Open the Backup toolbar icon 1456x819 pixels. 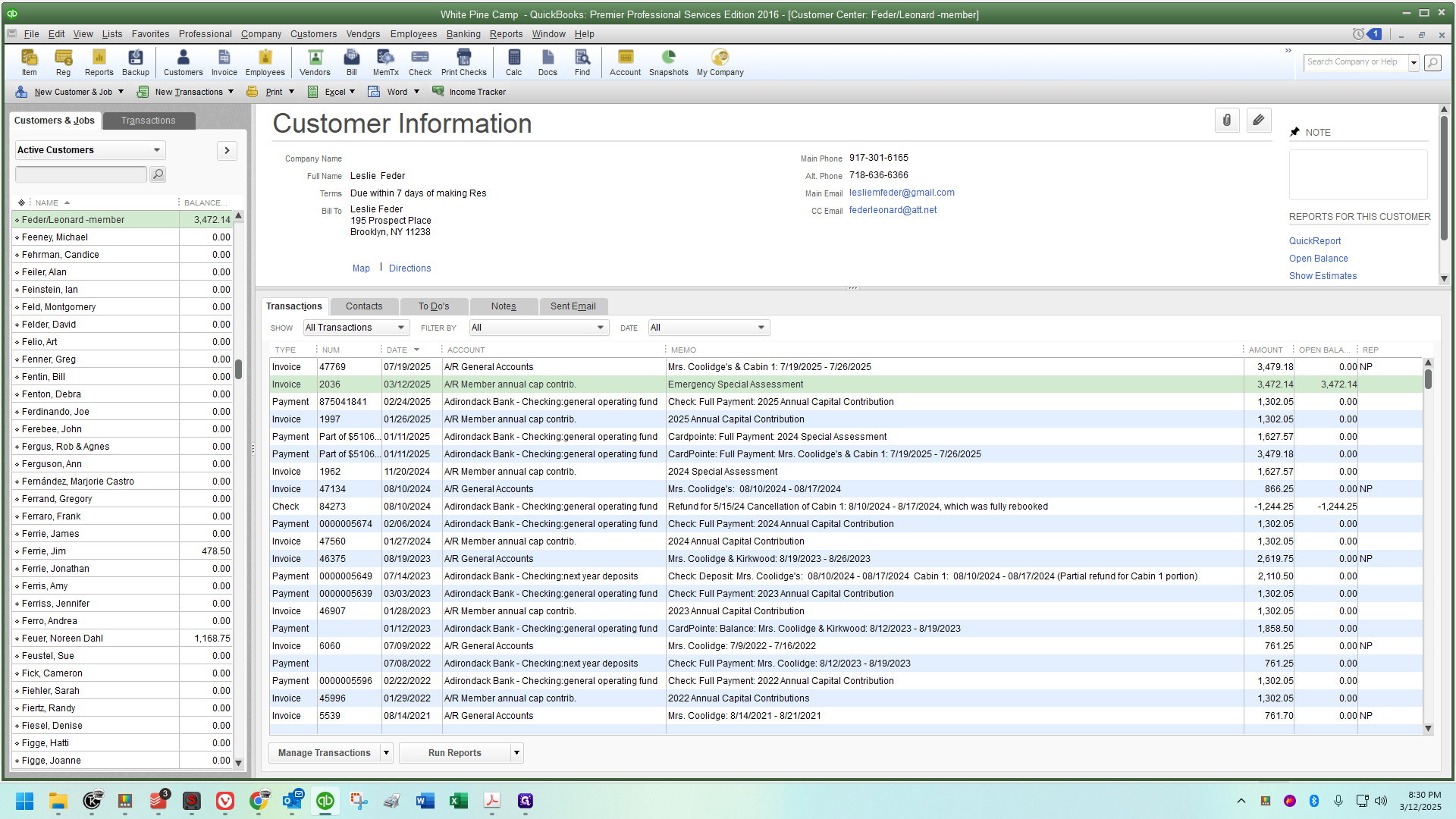(135, 62)
